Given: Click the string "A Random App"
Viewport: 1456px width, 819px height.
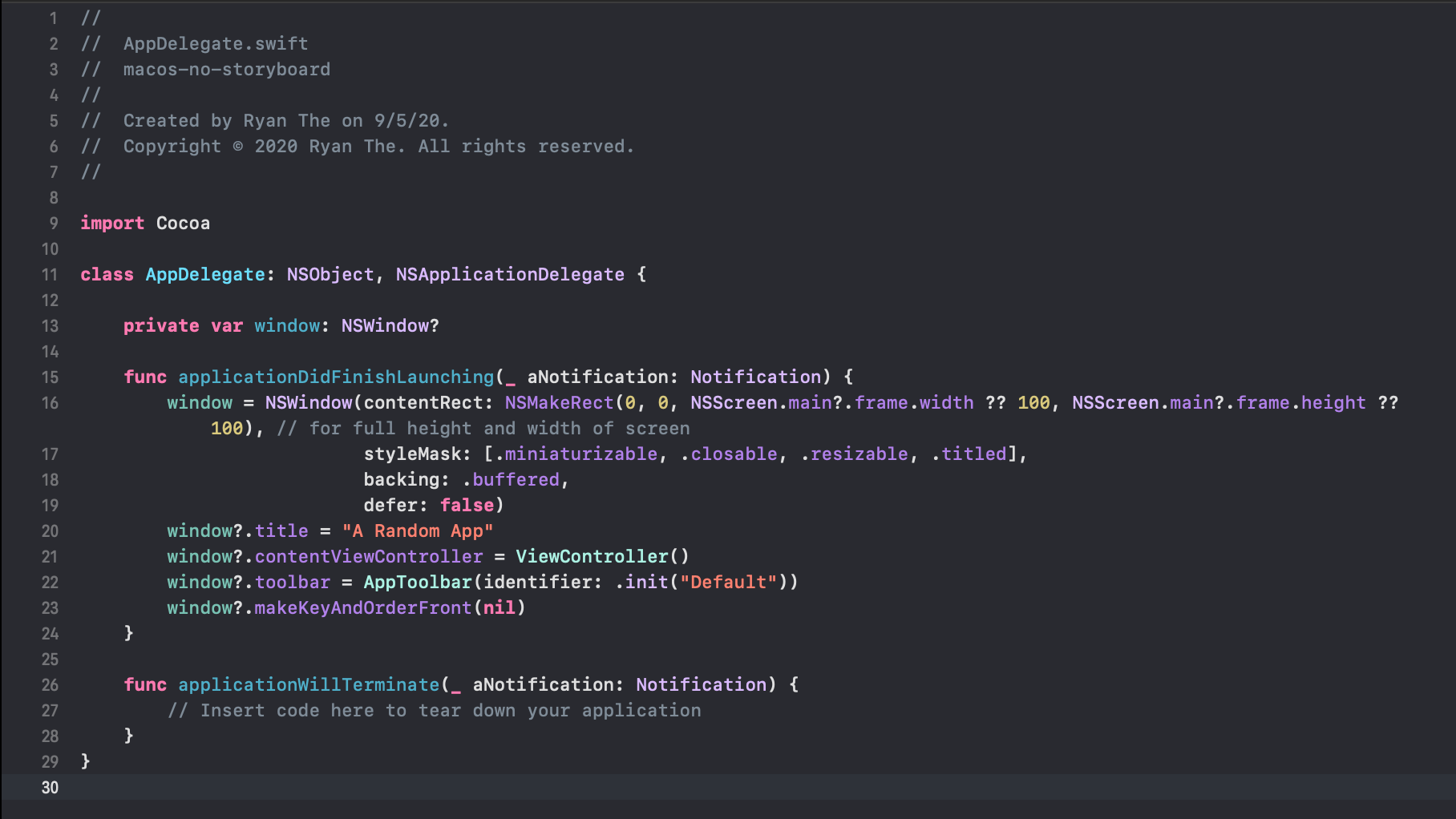Looking at the screenshot, I should [417, 531].
